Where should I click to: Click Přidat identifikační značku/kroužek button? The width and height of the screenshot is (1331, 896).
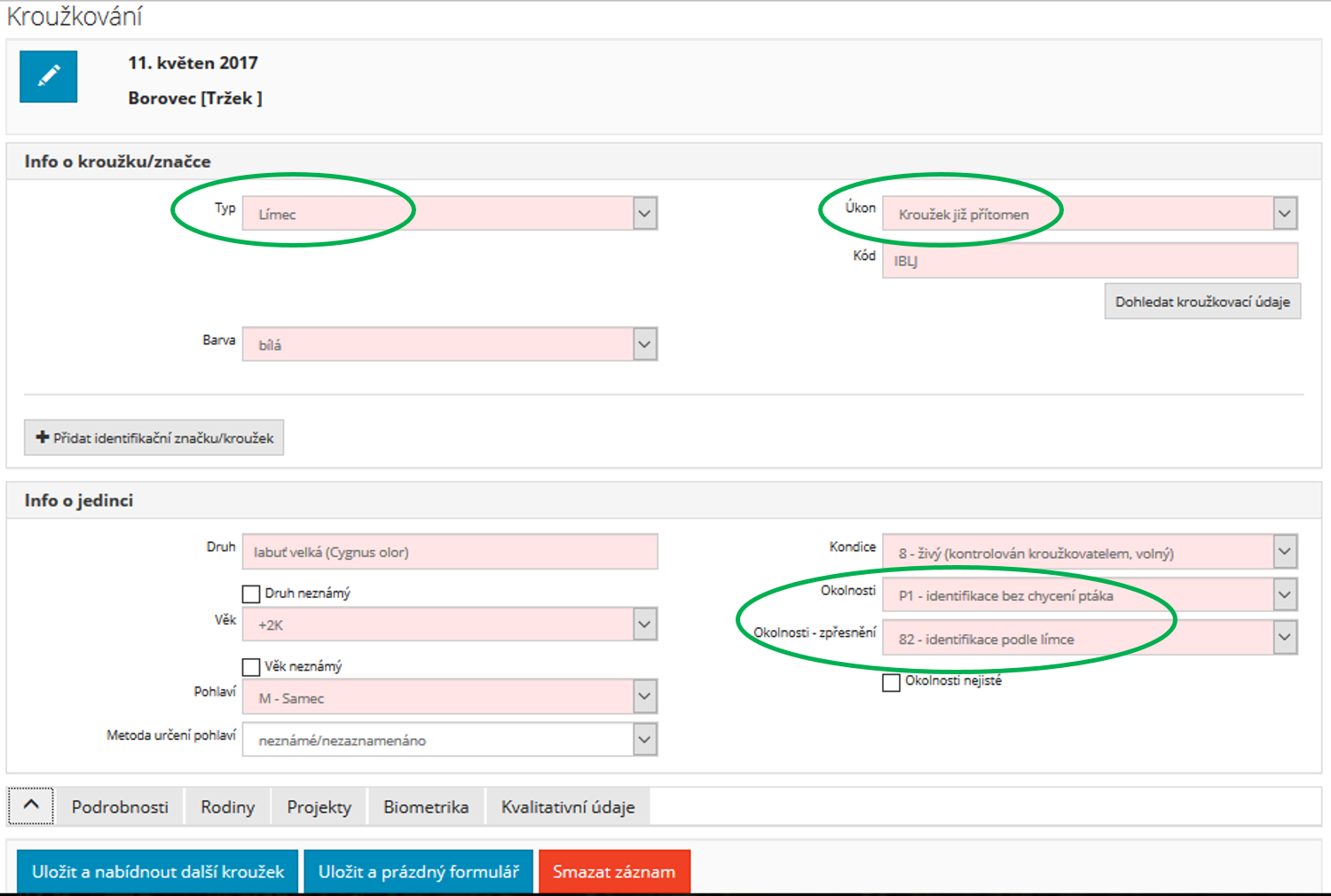(154, 437)
